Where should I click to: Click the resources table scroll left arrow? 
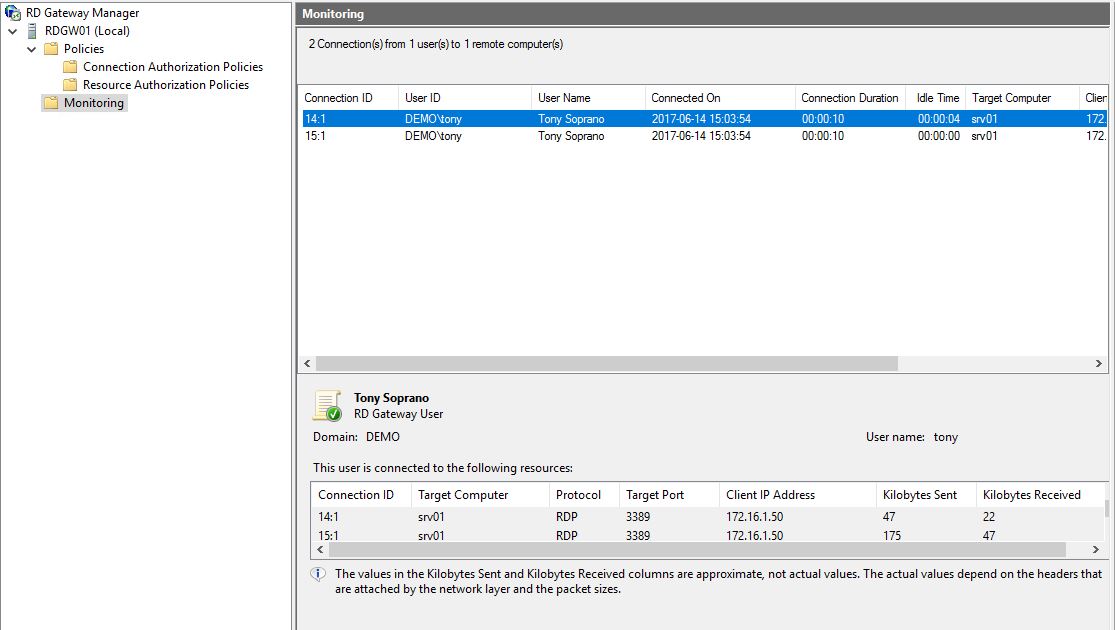(320, 550)
